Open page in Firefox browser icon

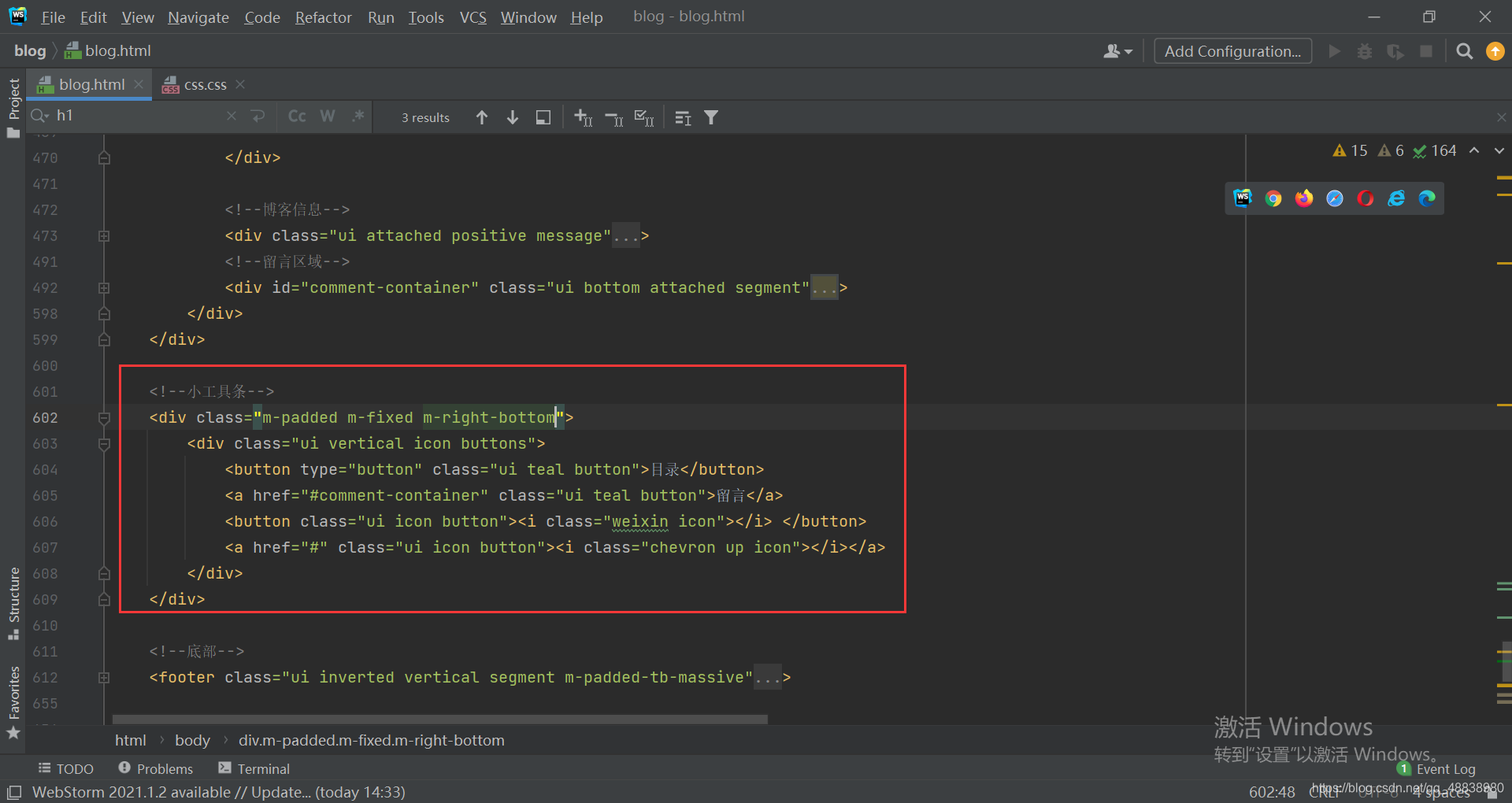click(x=1304, y=198)
